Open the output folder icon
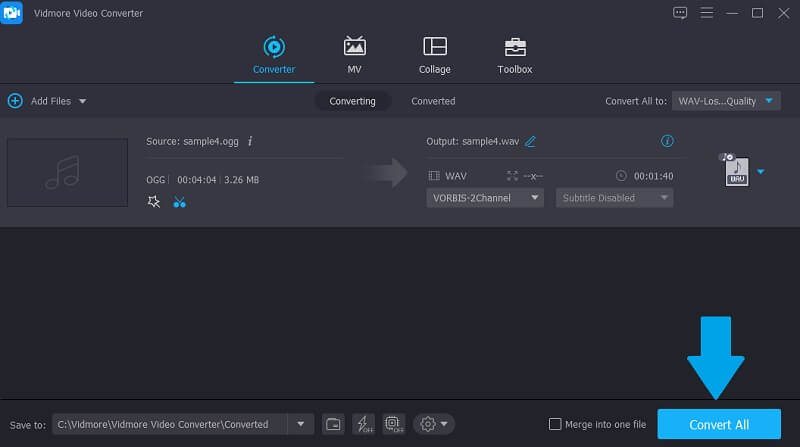This screenshot has height=447, width=800. pyautogui.click(x=333, y=424)
